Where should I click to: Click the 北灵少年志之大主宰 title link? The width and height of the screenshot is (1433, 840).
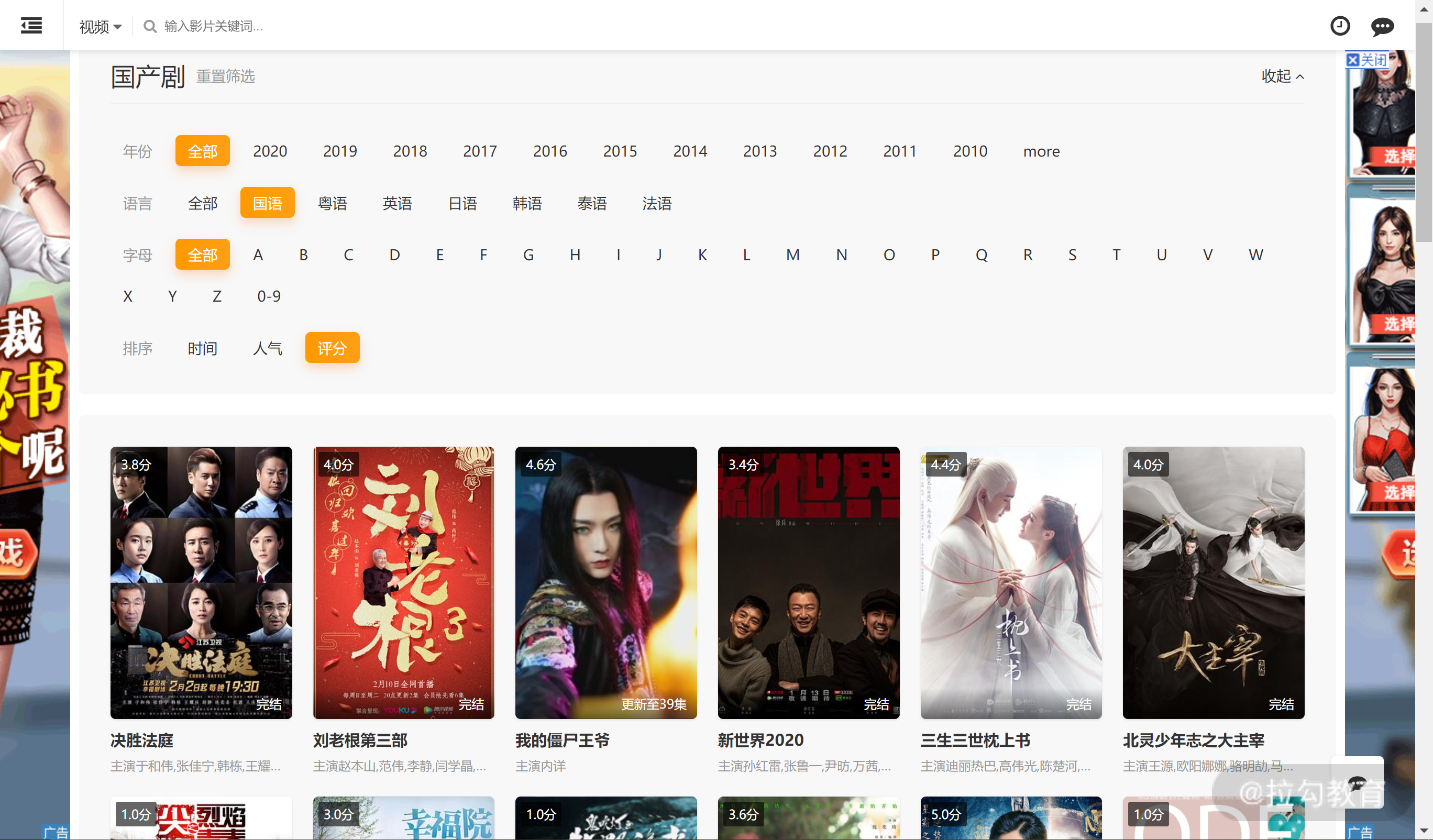pos(1194,740)
